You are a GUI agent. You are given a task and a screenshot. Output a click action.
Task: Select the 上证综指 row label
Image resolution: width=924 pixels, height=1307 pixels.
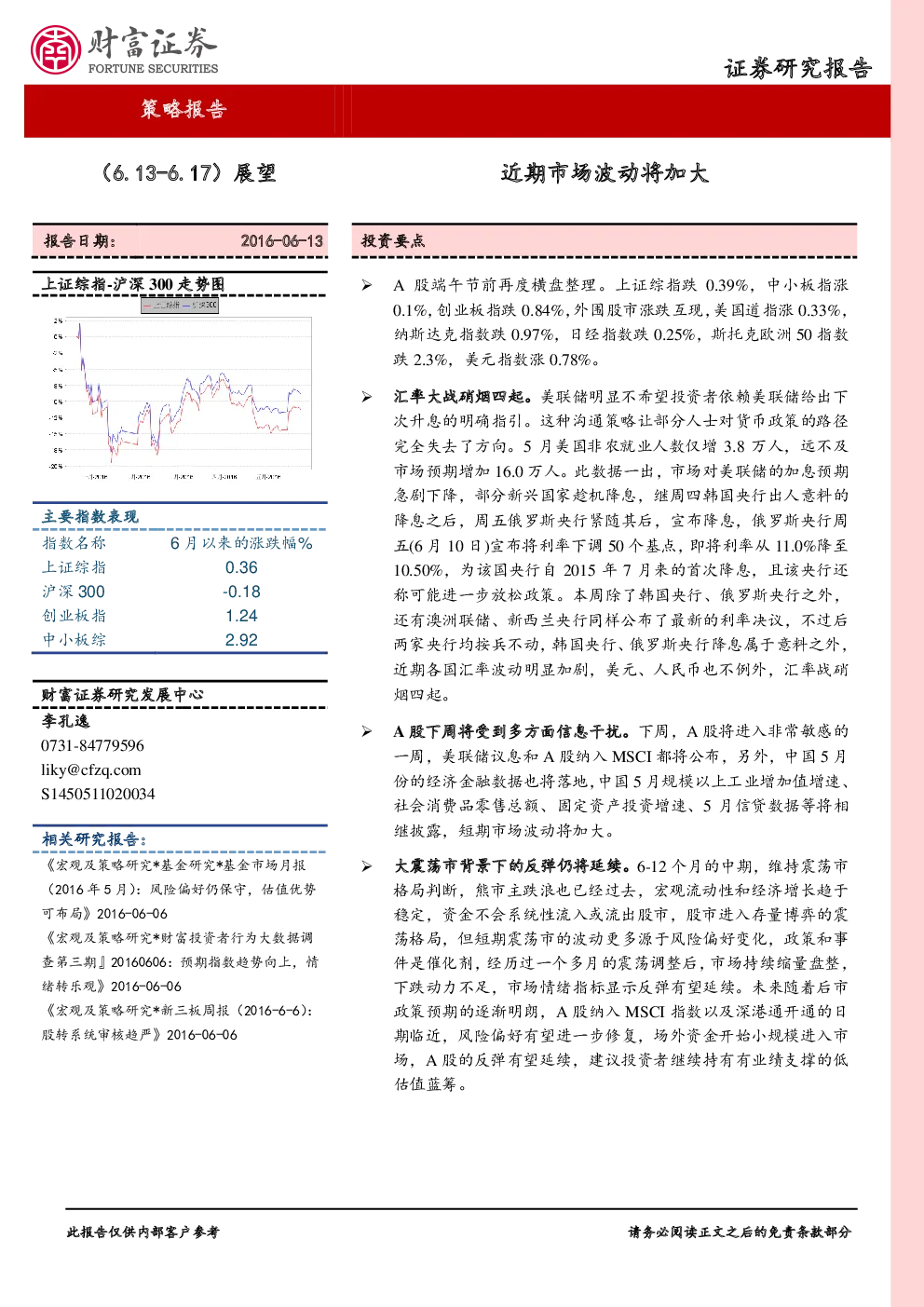pos(75,567)
